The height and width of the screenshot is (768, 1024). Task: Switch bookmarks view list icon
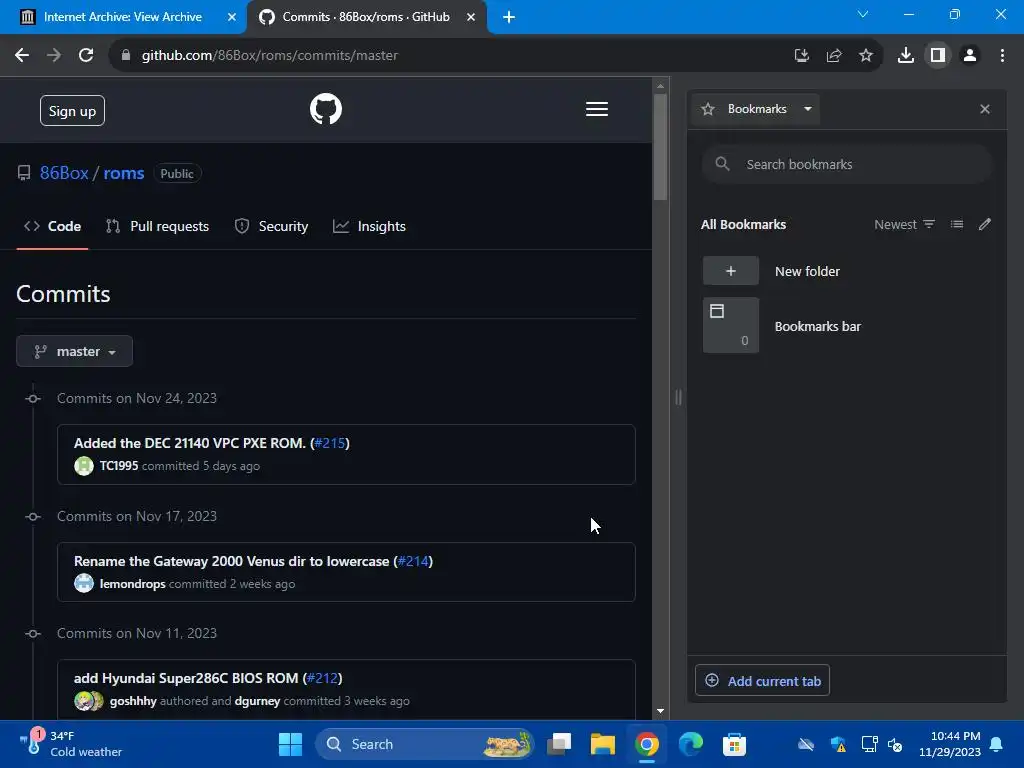[957, 224]
